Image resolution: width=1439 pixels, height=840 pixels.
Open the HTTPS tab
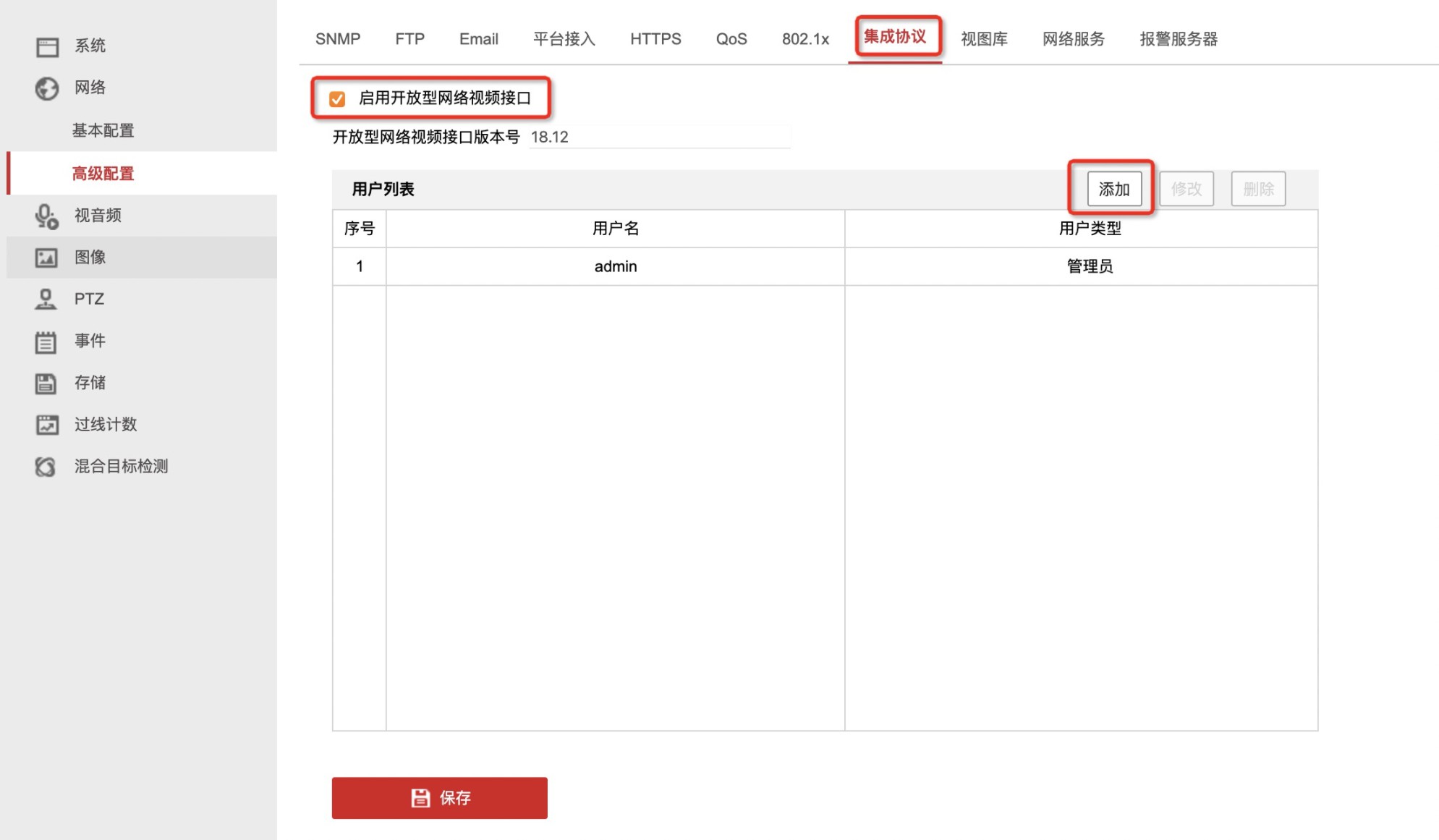655,39
